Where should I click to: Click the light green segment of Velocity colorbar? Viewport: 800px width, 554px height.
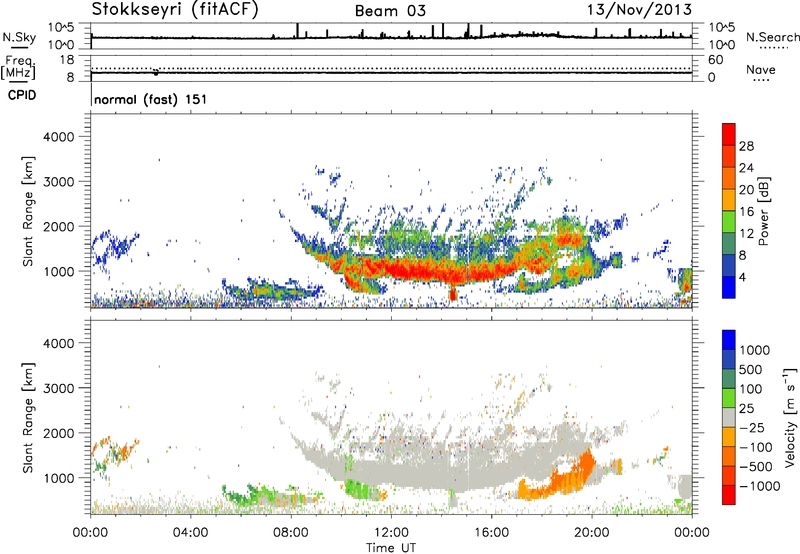[729, 398]
